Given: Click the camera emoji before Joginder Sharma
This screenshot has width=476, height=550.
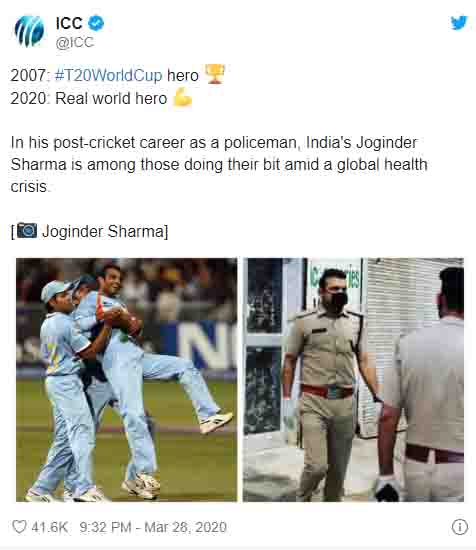Looking at the screenshot, I should [x=27, y=230].
